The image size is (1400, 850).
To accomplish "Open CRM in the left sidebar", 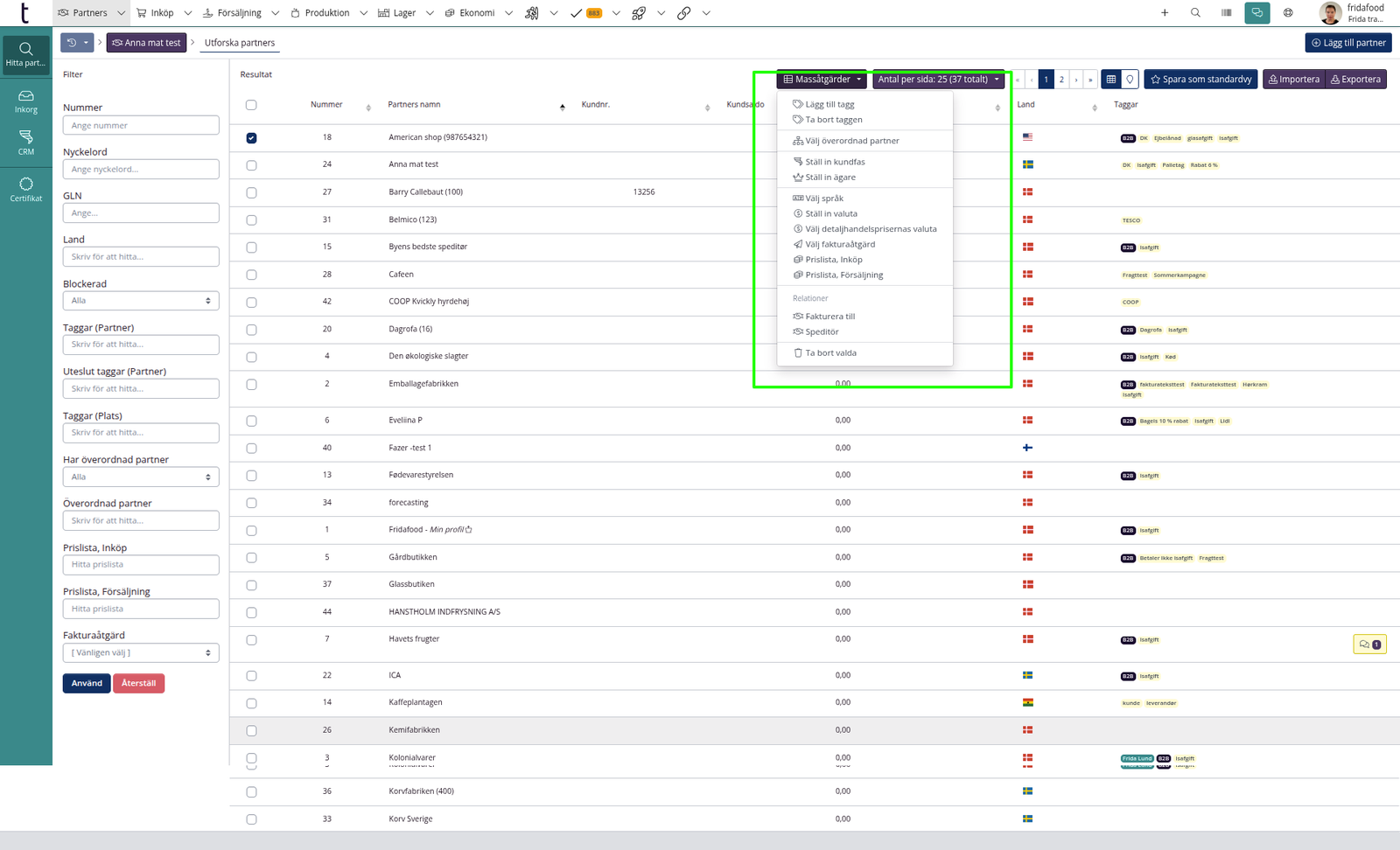I will click(x=26, y=143).
